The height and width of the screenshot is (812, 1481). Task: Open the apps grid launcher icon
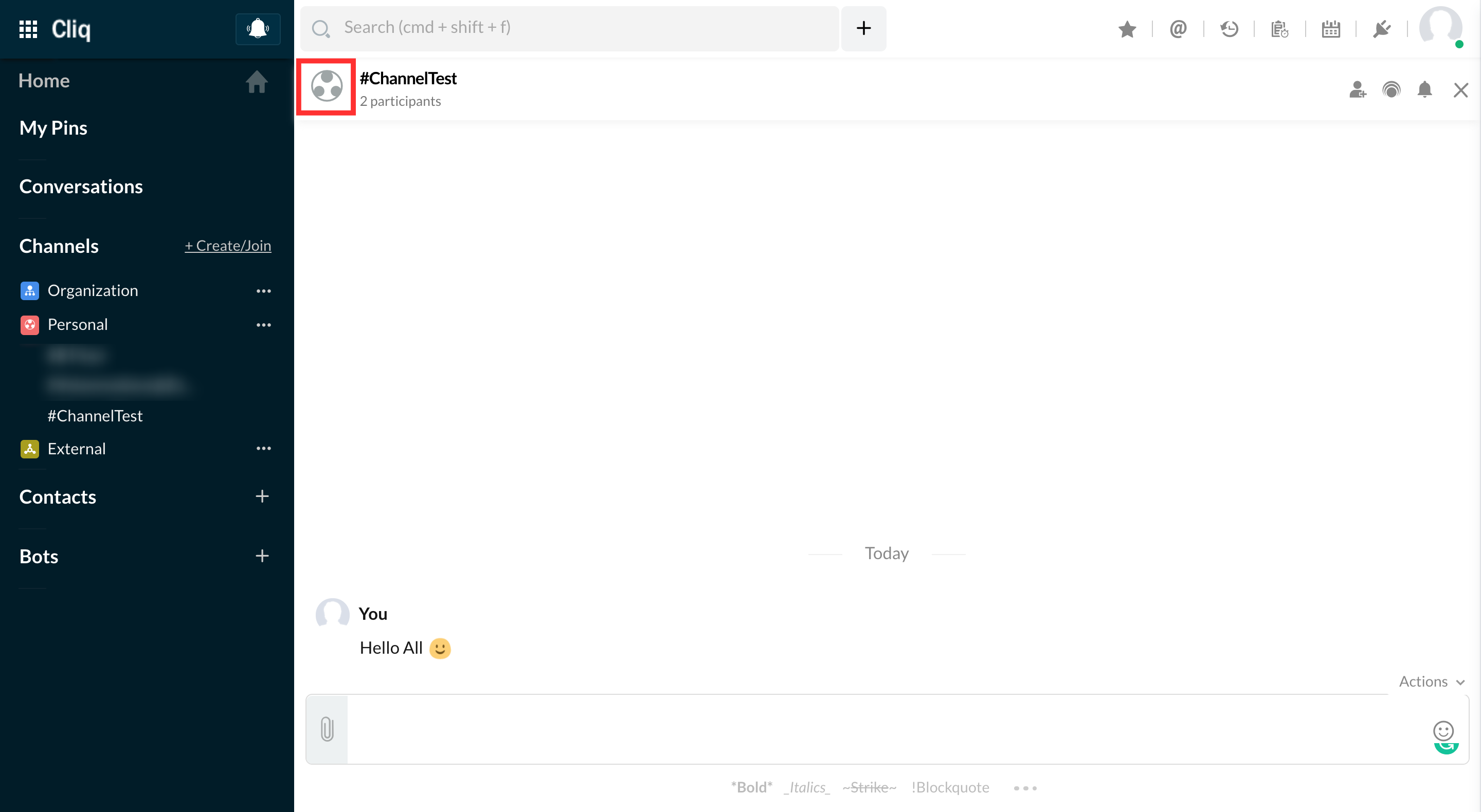coord(28,29)
